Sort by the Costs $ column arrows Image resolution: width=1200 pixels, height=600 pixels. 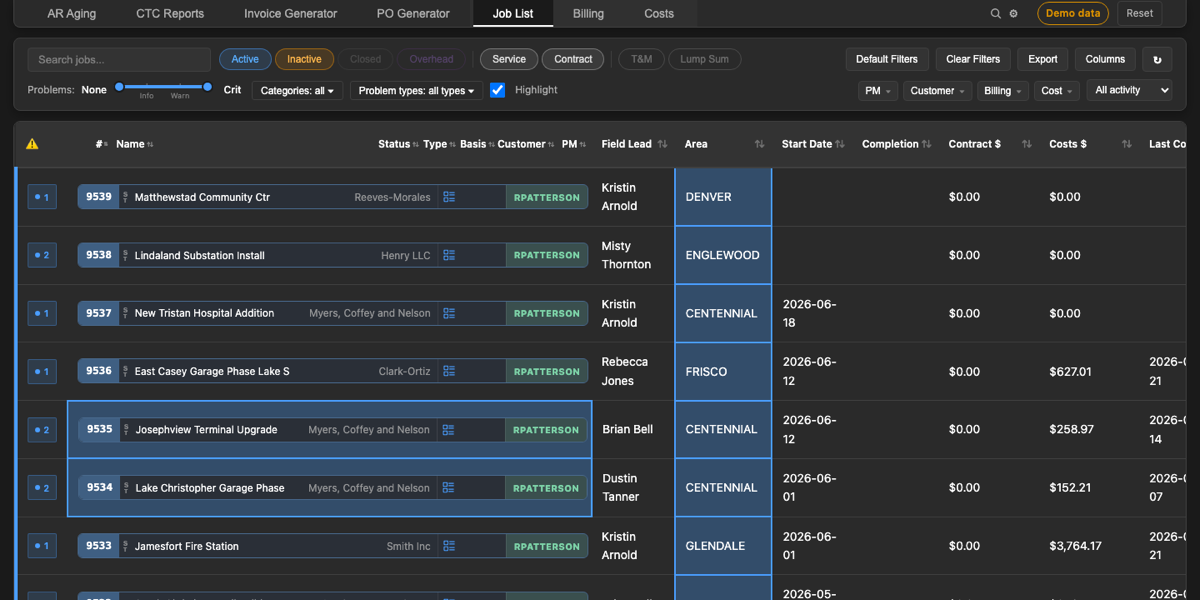click(x=1127, y=144)
